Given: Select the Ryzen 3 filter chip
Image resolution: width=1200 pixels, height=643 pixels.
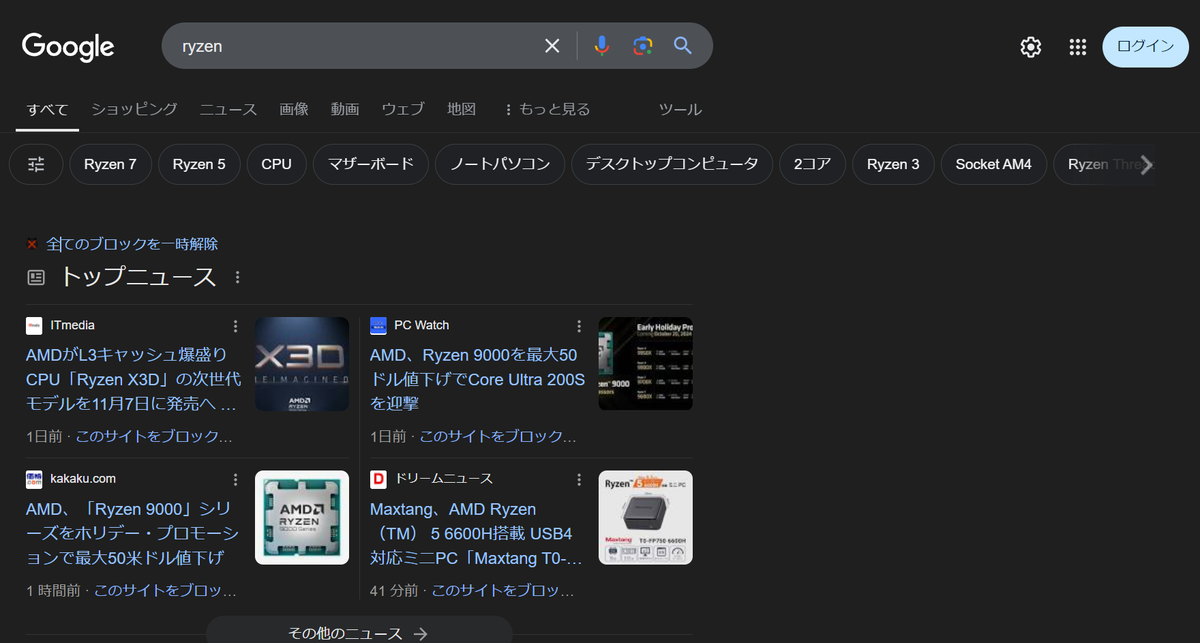Looking at the screenshot, I should tap(893, 164).
